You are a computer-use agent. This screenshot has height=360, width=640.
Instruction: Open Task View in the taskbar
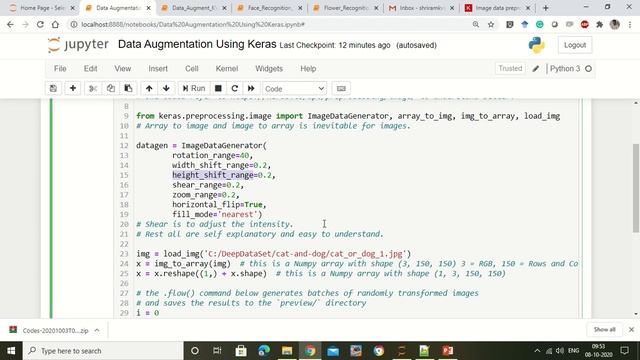coord(217,351)
